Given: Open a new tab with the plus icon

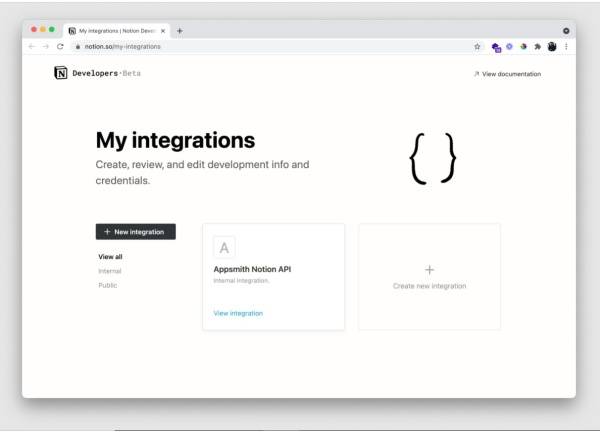Looking at the screenshot, I should [180, 31].
